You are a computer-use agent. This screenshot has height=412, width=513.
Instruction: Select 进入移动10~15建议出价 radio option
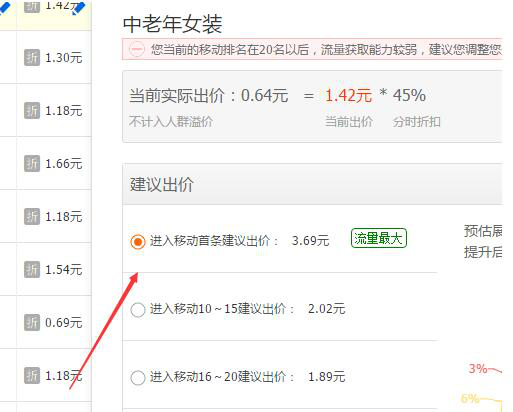138,310
